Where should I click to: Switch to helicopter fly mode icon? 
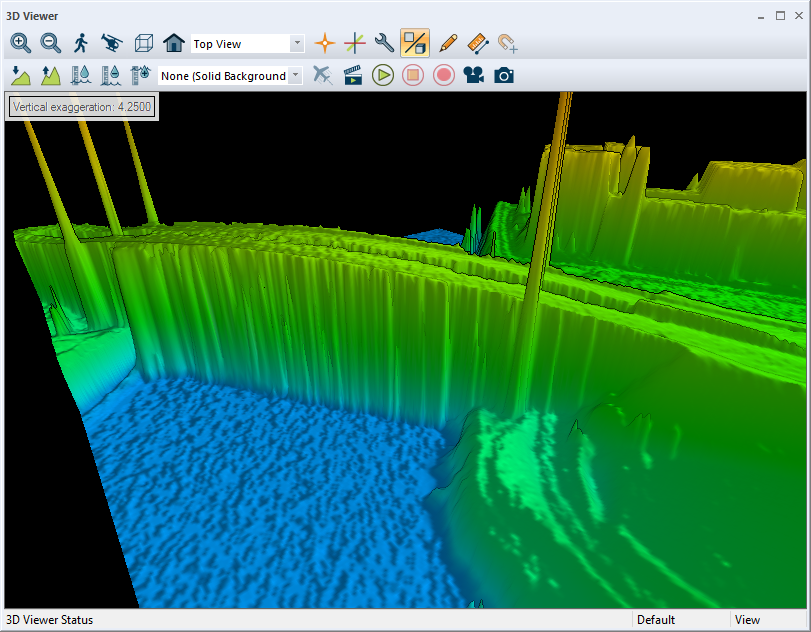pyautogui.click(x=112, y=43)
